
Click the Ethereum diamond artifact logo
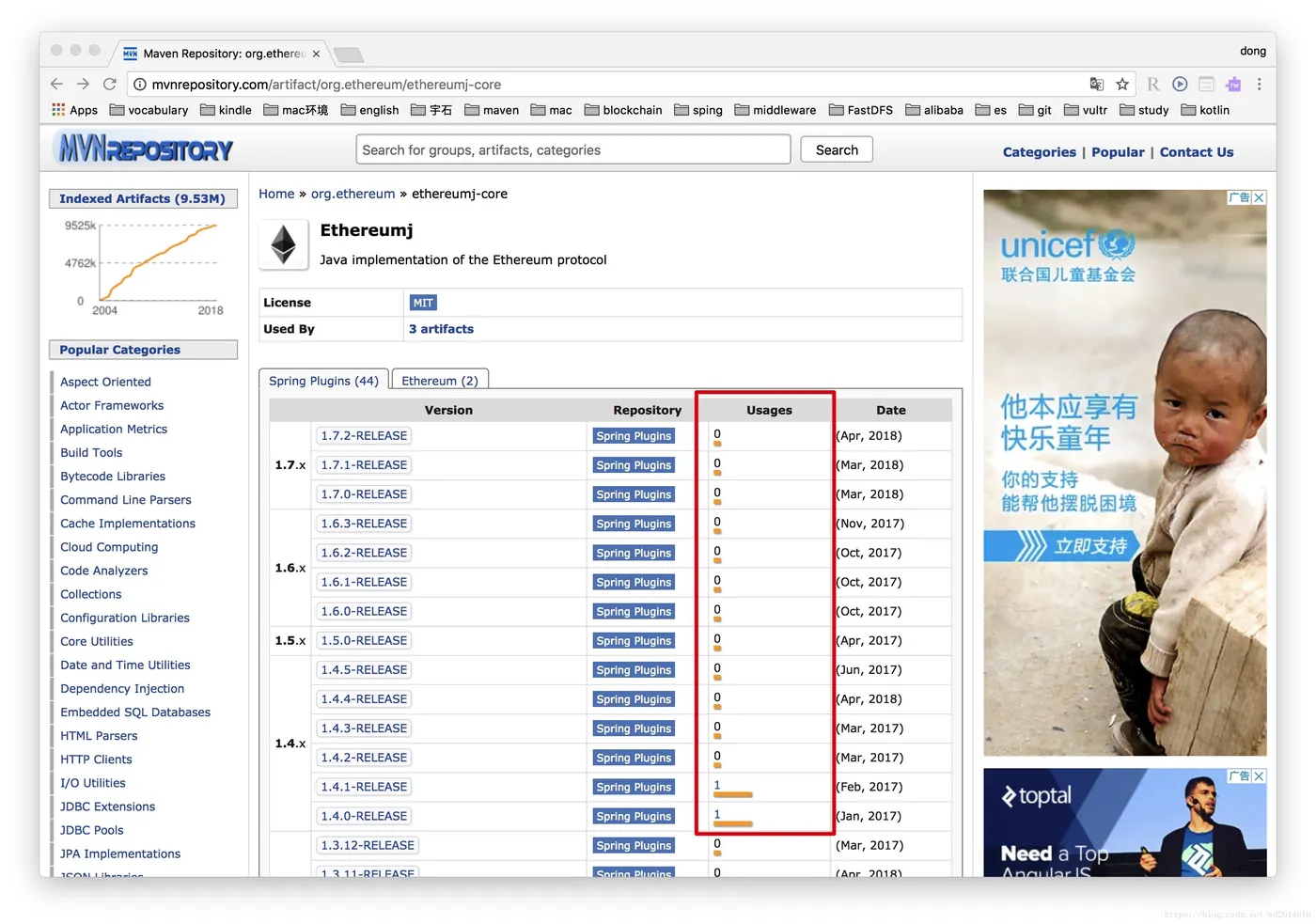284,245
